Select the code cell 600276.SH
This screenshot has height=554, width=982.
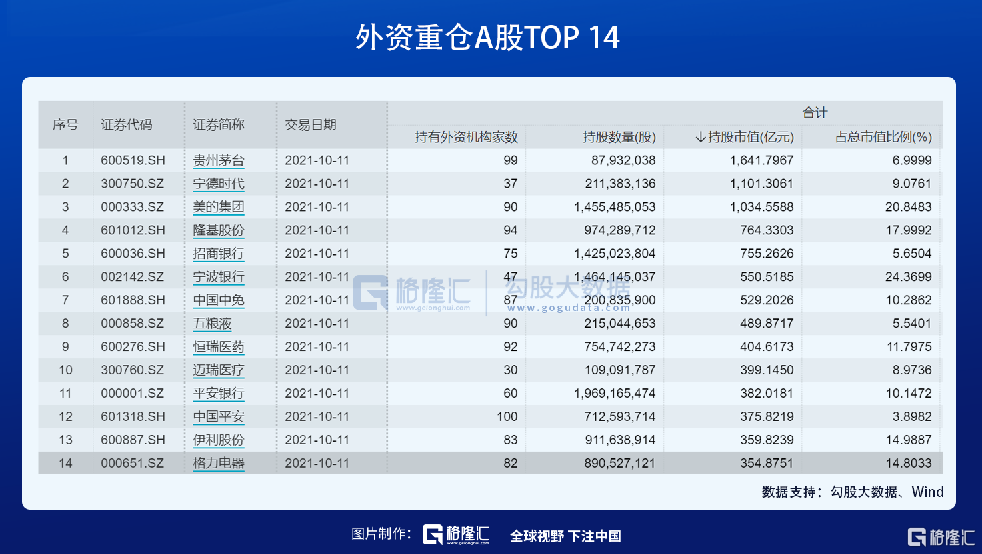point(133,347)
